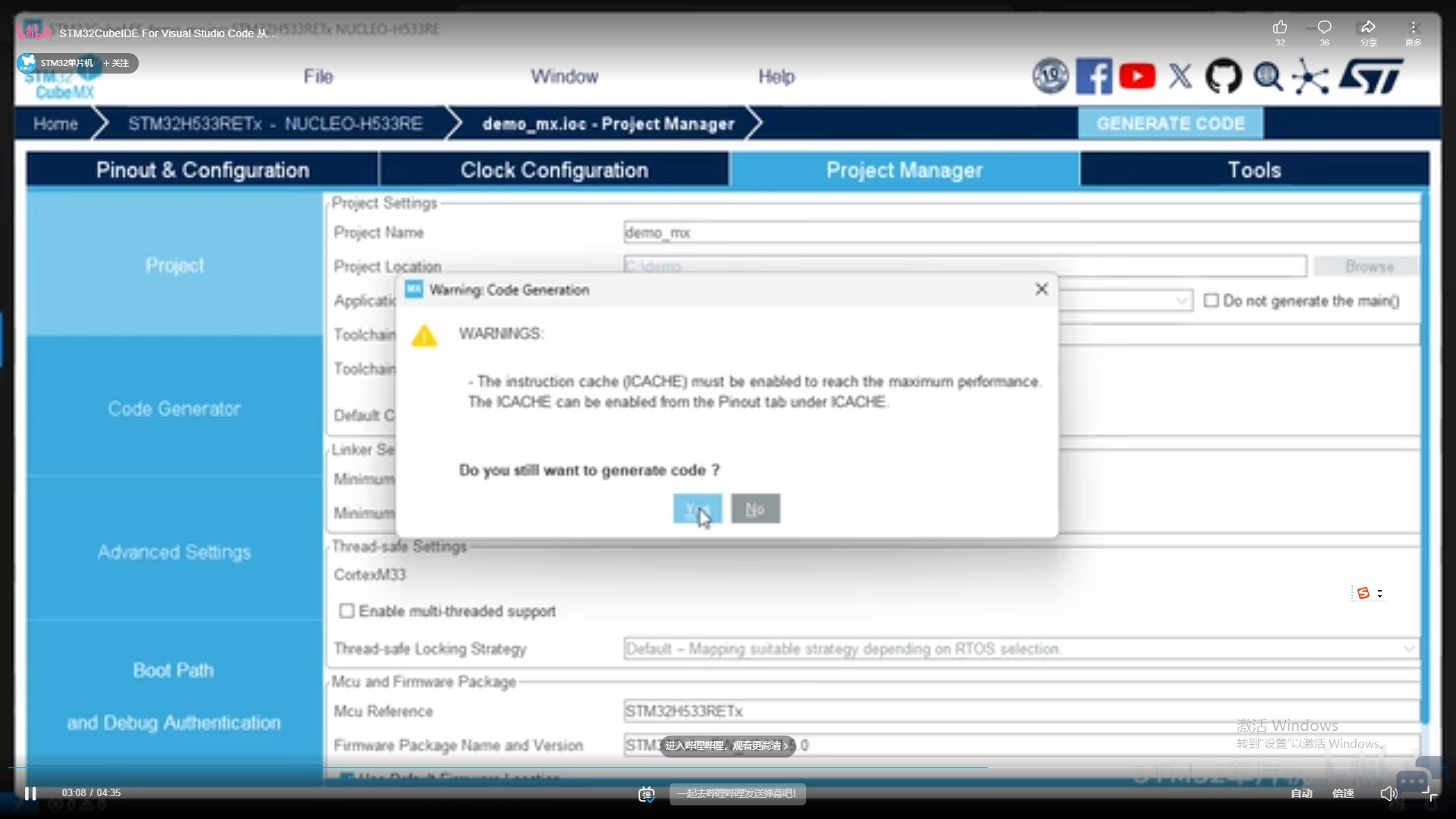Like the video with thumbs-up icon
1456x819 pixels.
tap(1280, 28)
